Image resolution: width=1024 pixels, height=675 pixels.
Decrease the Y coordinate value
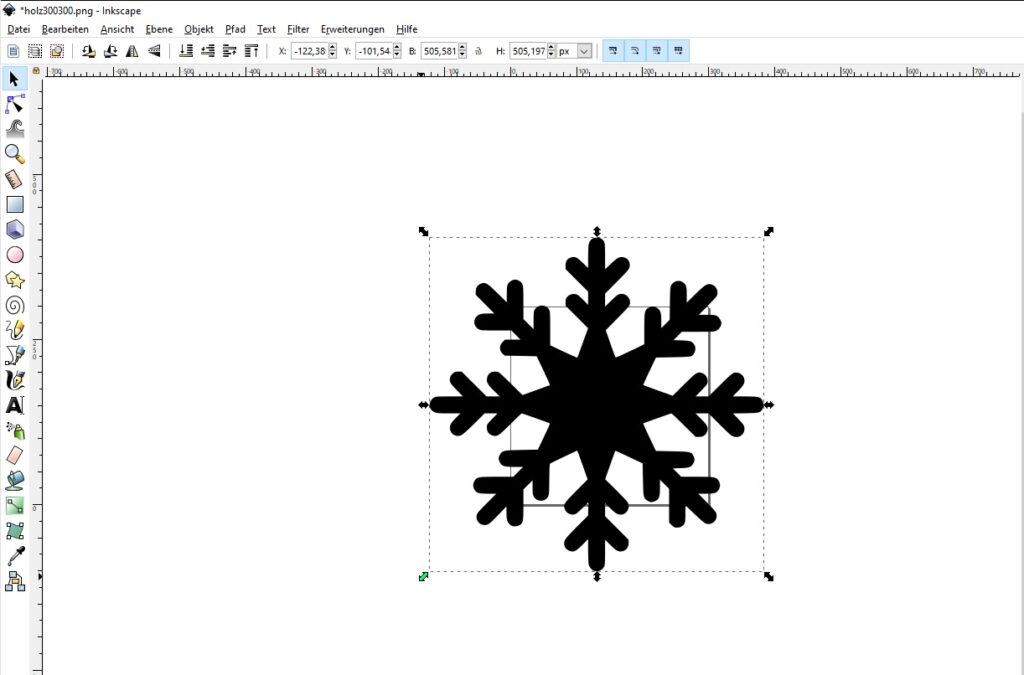(x=397, y=55)
